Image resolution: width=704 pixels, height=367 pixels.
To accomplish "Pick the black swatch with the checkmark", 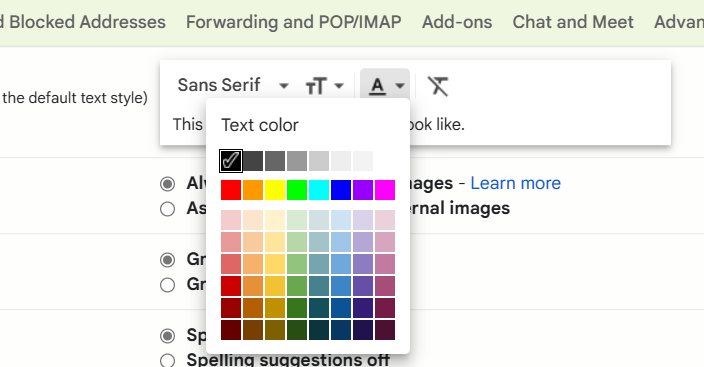I will (x=231, y=161).
